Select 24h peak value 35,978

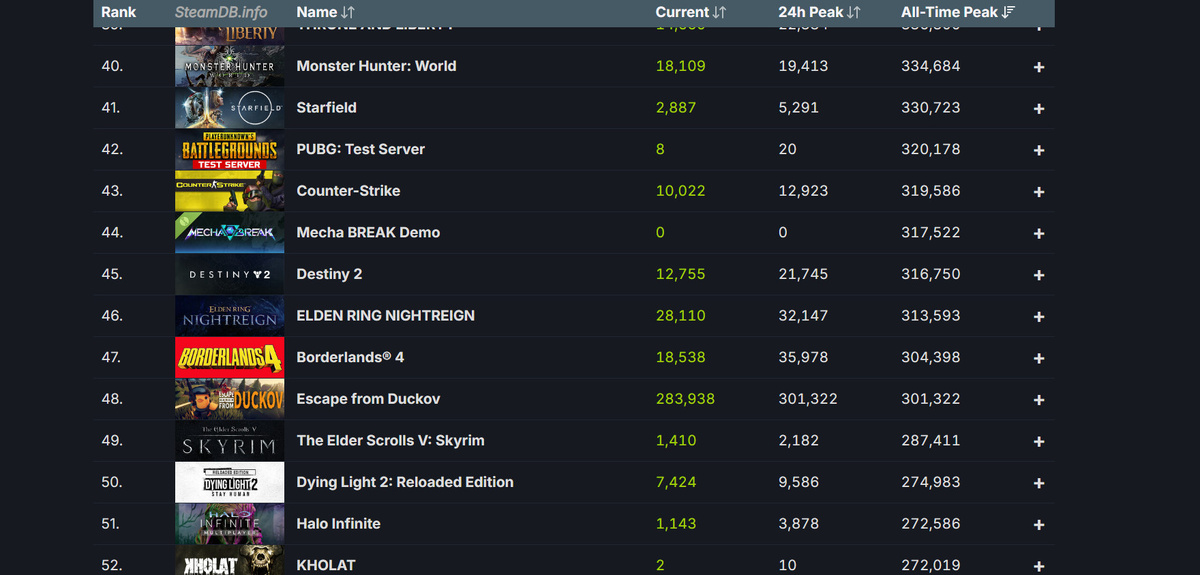click(x=803, y=357)
